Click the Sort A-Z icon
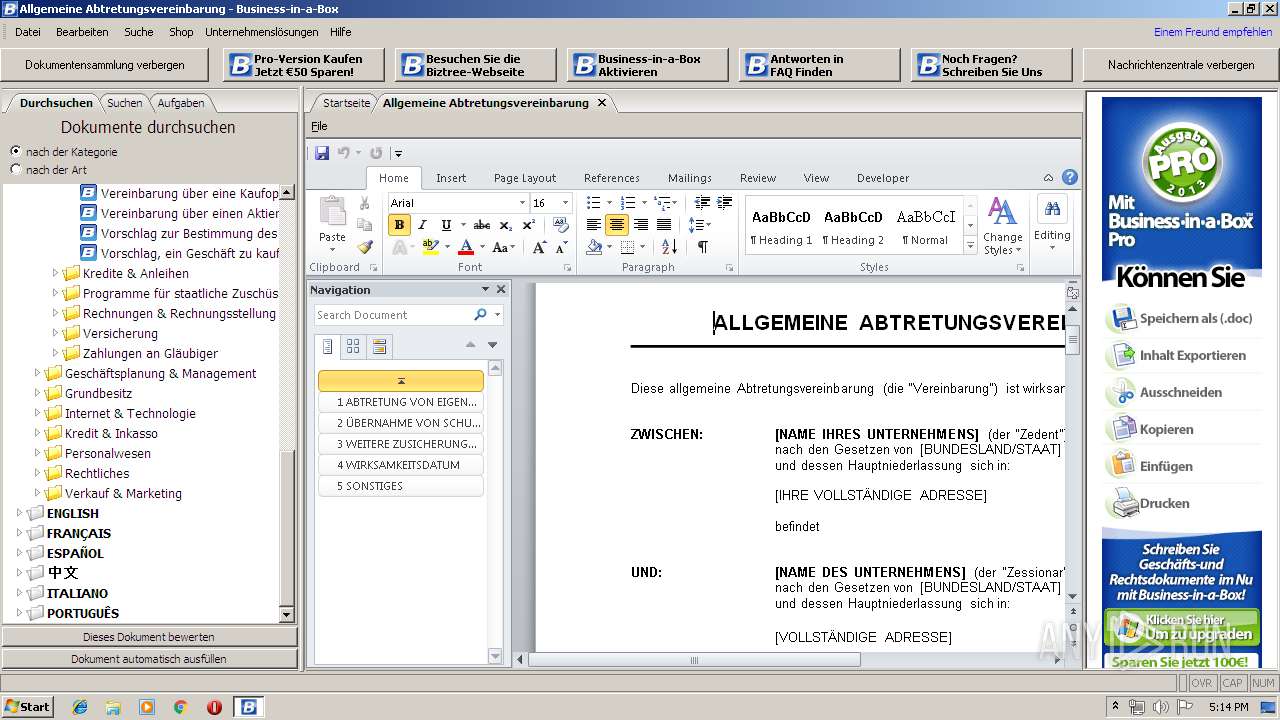Screen dimensions: 1280x720 coord(669,247)
